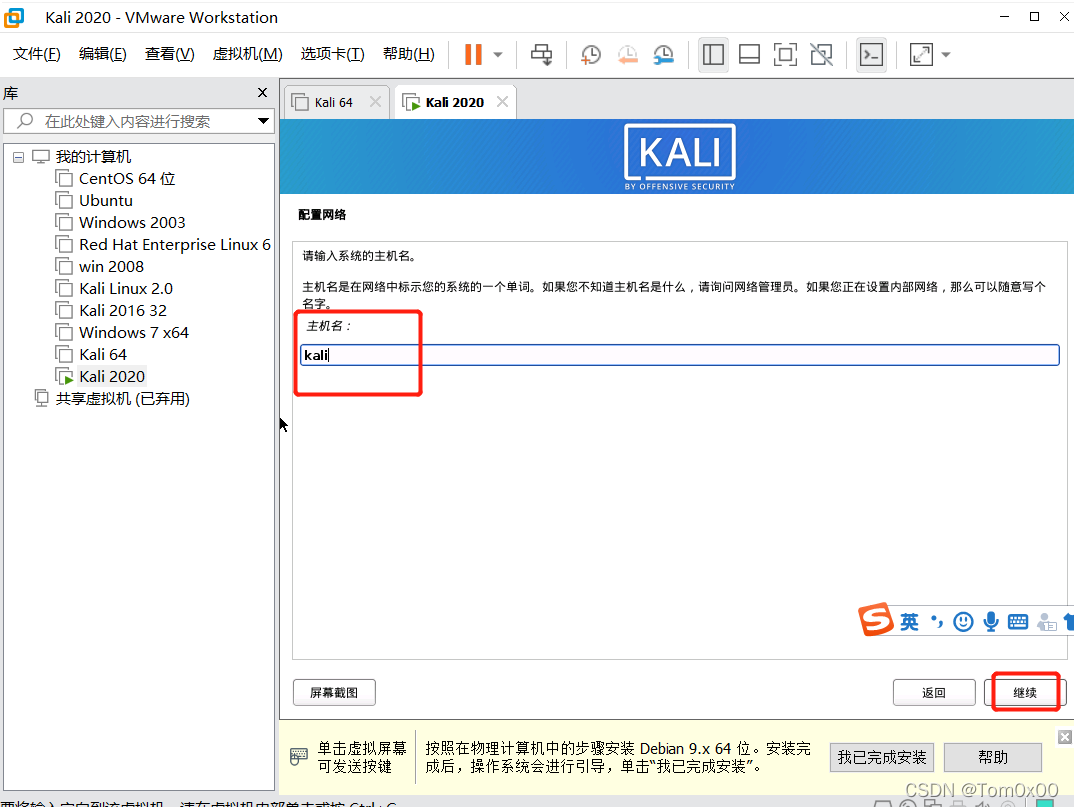
Task: Select Kali 2016 32 in library
Action: [123, 310]
